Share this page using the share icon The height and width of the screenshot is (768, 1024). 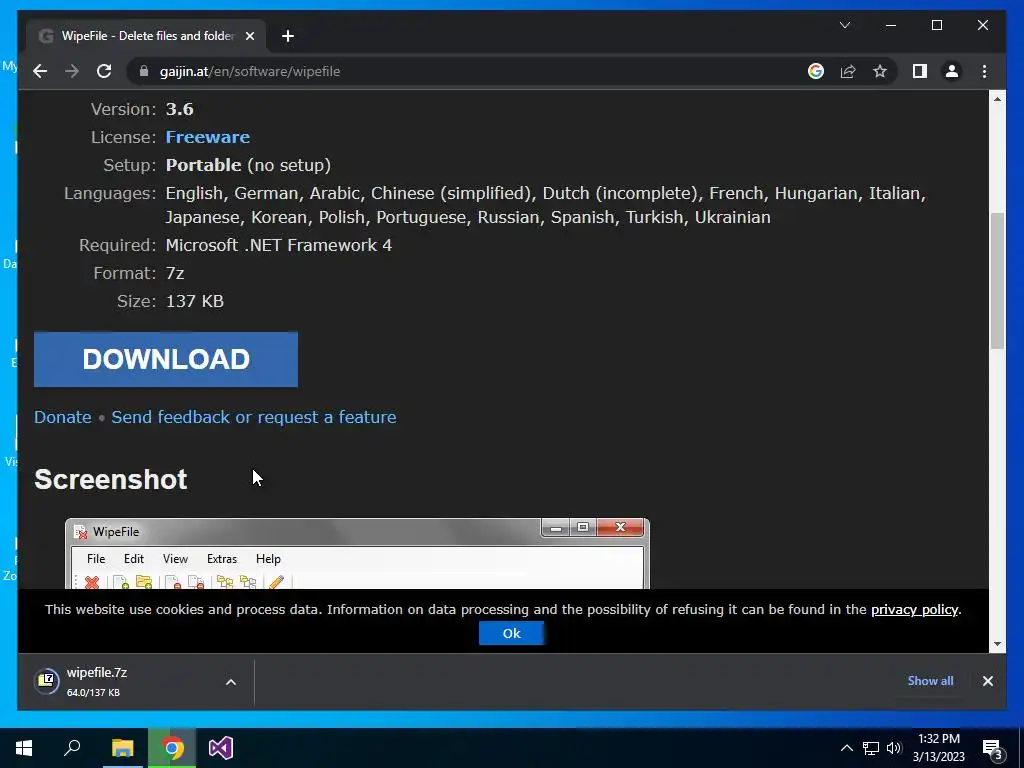pyautogui.click(x=848, y=71)
